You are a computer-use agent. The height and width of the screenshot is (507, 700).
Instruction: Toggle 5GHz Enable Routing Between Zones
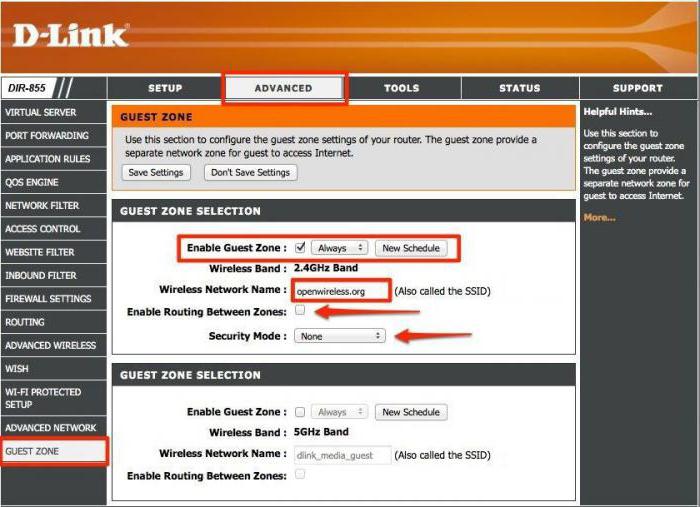(x=300, y=474)
